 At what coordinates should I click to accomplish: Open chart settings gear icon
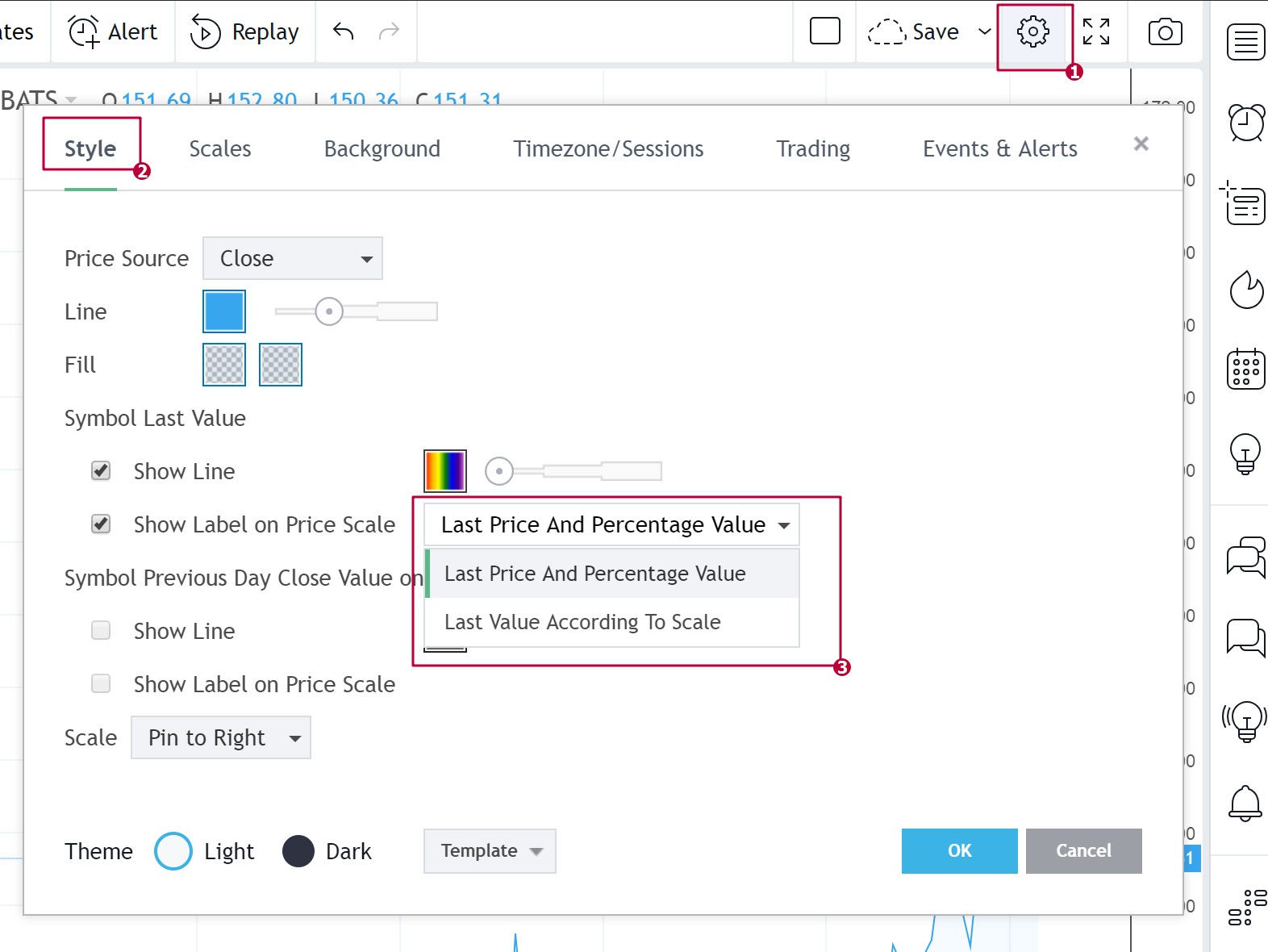pos(1033,32)
